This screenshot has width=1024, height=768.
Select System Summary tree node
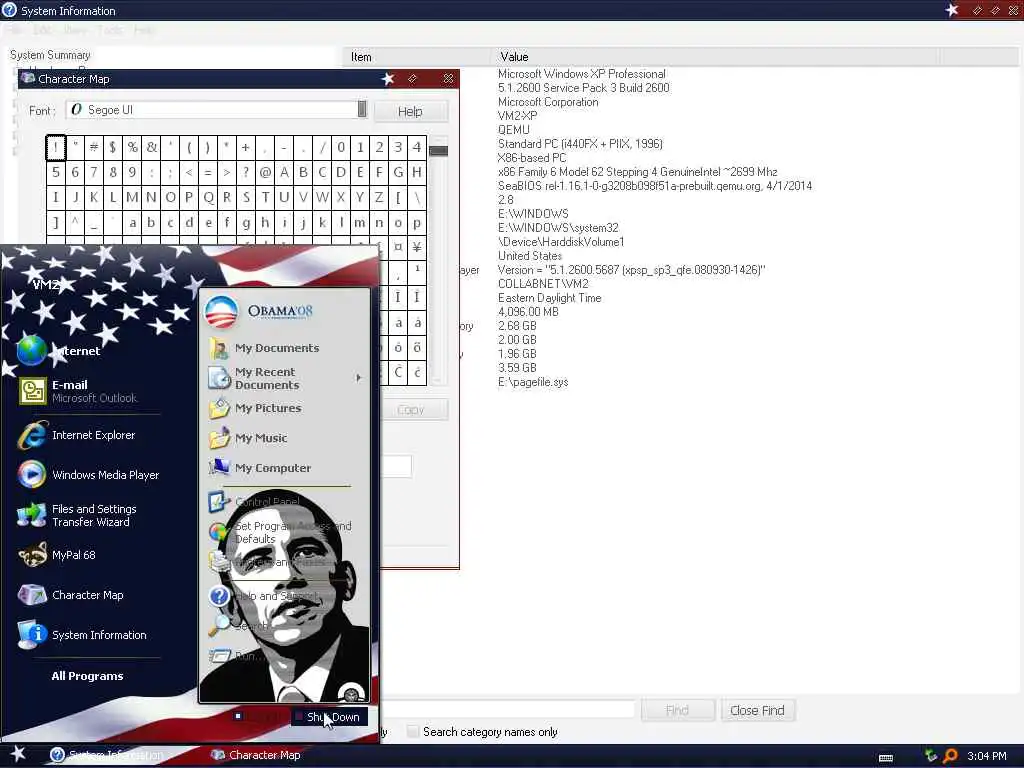(50, 55)
